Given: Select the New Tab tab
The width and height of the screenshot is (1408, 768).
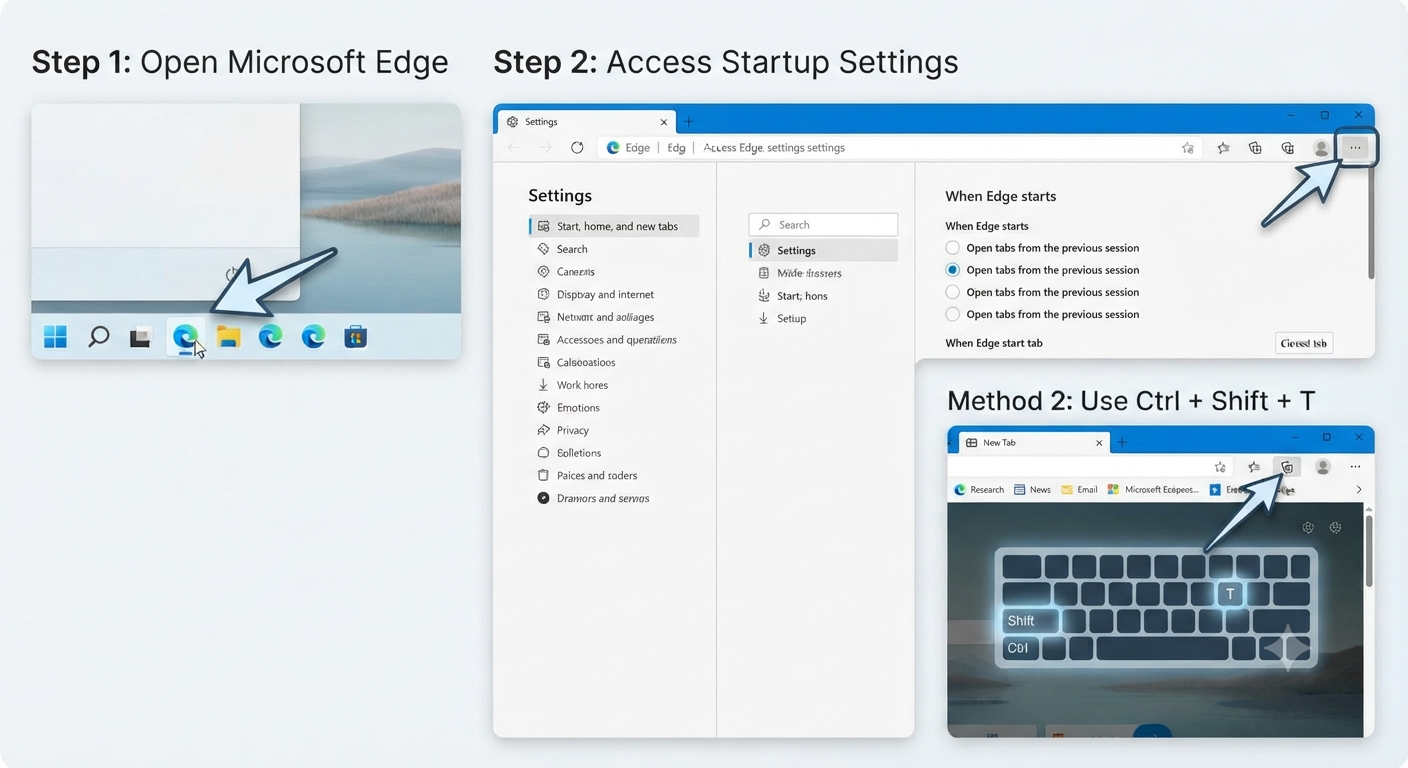Looking at the screenshot, I should pyautogui.click(x=1035, y=442).
